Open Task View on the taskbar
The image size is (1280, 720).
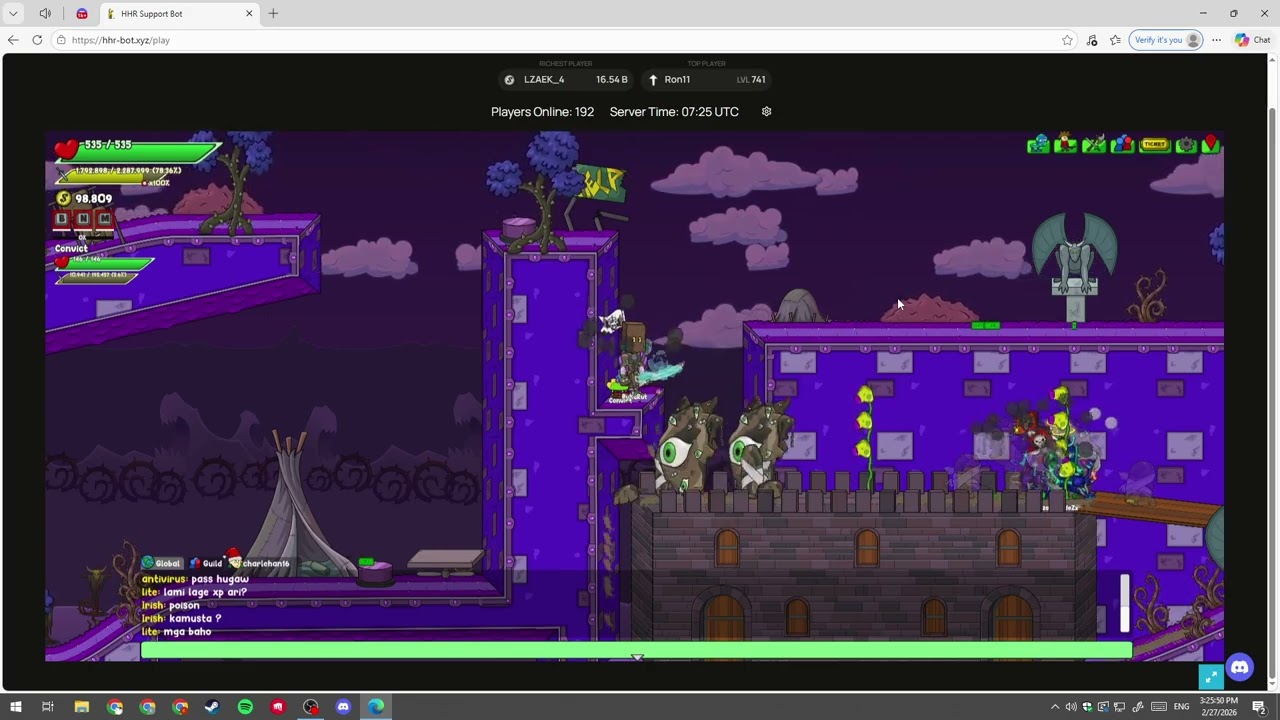[x=47, y=707]
